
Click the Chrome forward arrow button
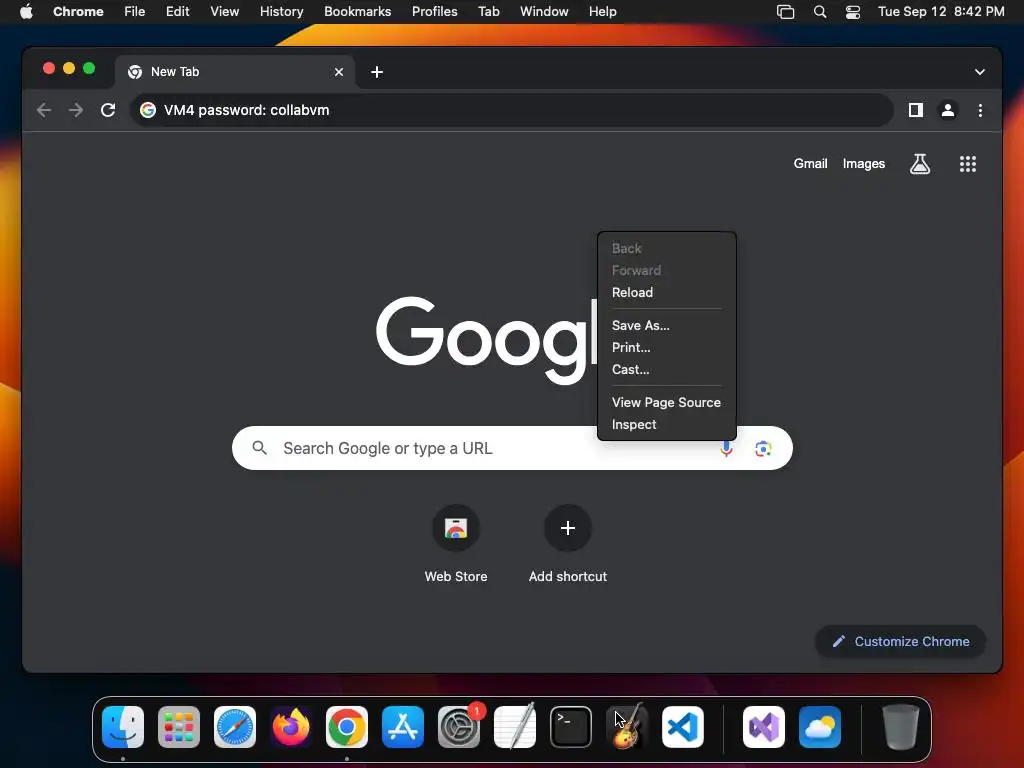point(76,110)
